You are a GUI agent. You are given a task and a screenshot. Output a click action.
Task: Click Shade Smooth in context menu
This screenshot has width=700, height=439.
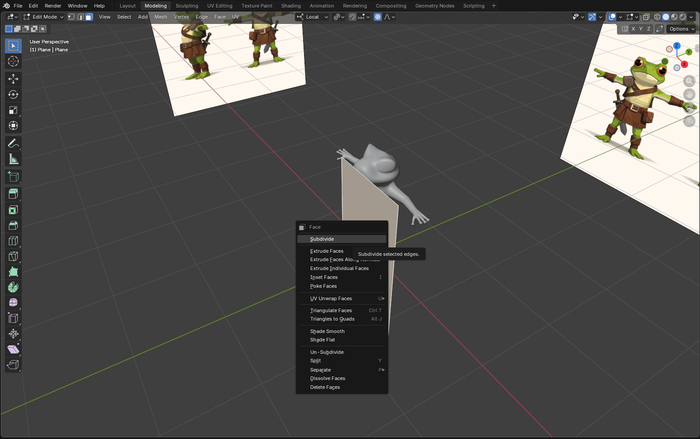coord(327,331)
